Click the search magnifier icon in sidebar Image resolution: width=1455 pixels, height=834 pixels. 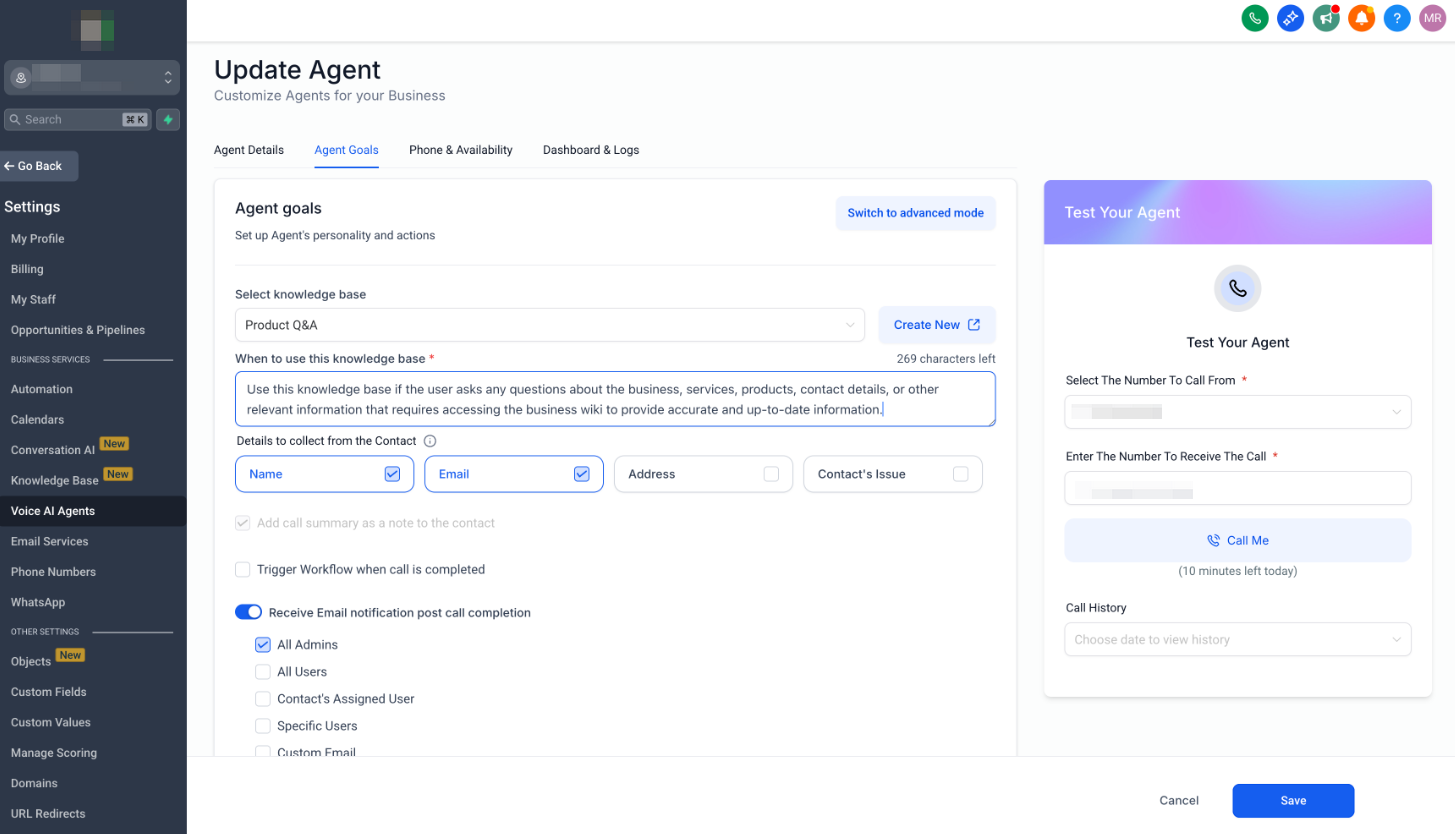(15, 119)
